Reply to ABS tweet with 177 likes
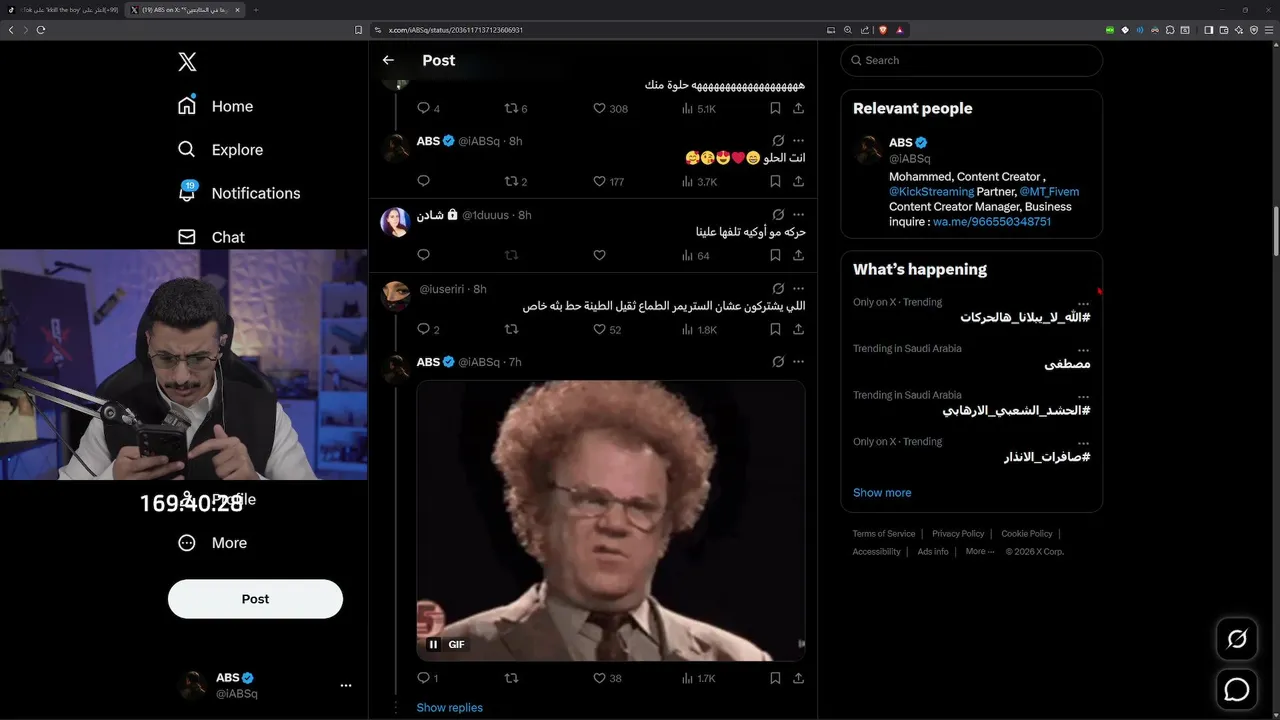This screenshot has width=1280, height=720. [x=423, y=181]
